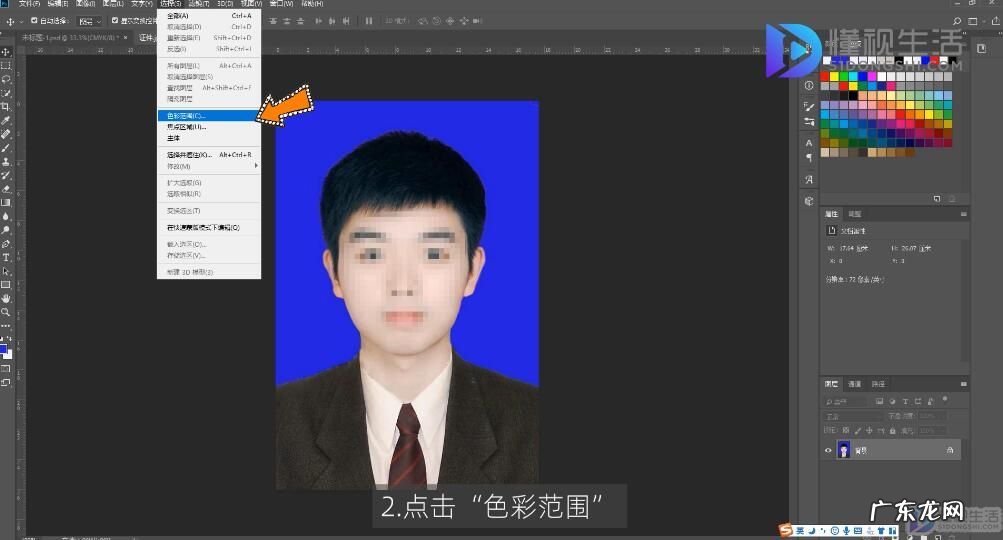Hide the background layer eye icon
Viewport: 1003px width, 540px height.
click(x=828, y=450)
